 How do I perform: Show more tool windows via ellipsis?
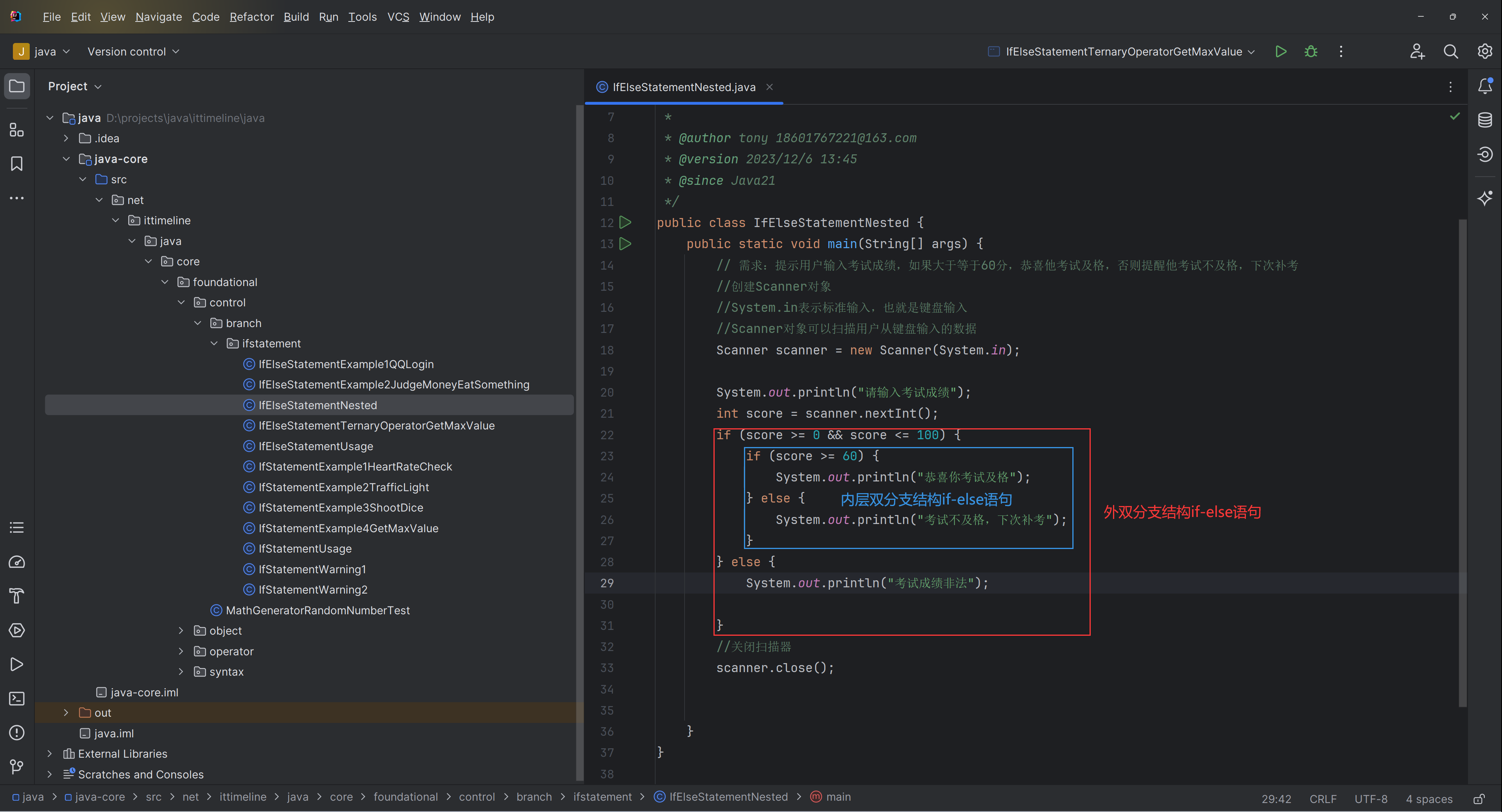(17, 198)
